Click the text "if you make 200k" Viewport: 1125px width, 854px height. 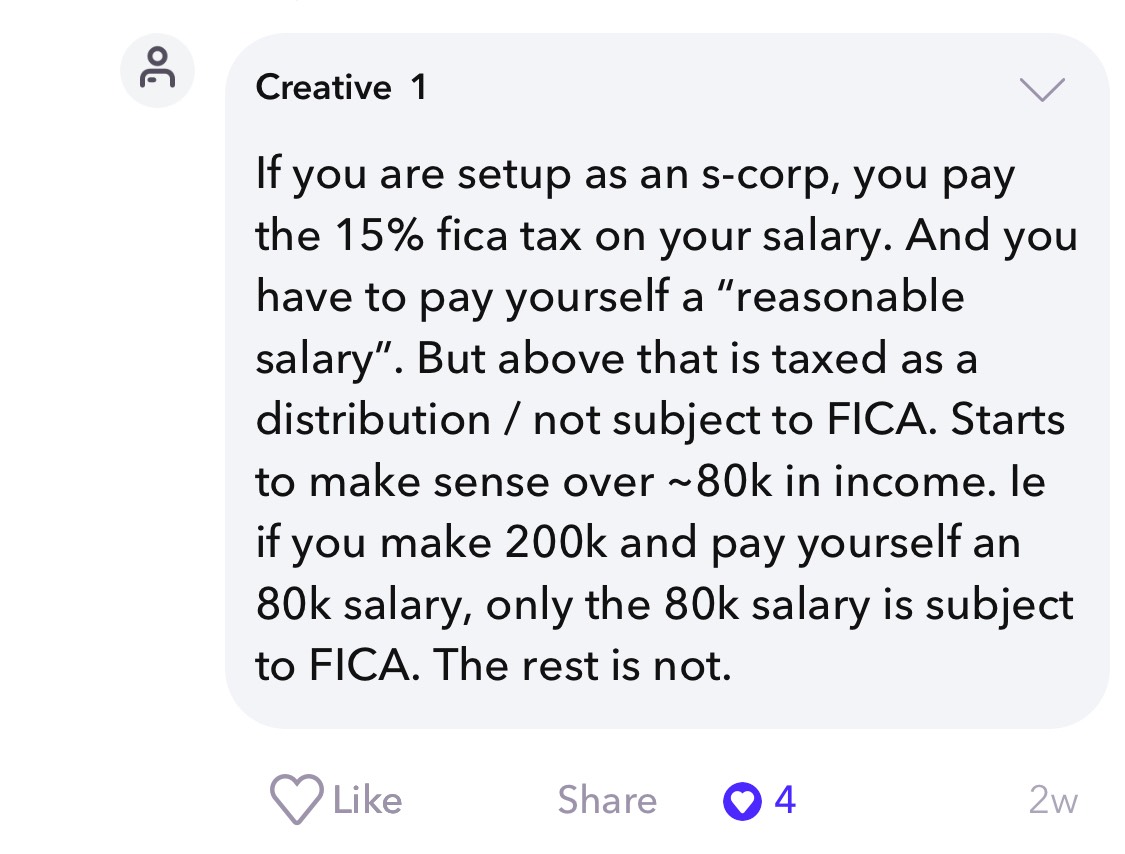pos(431,544)
